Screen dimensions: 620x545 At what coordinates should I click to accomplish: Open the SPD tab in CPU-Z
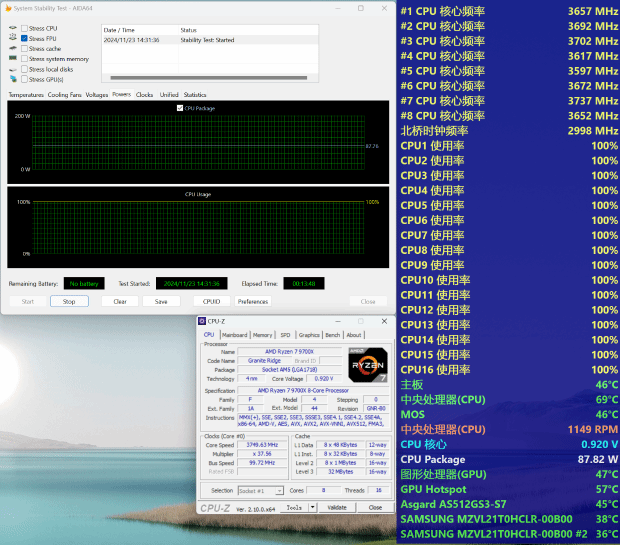pos(285,335)
